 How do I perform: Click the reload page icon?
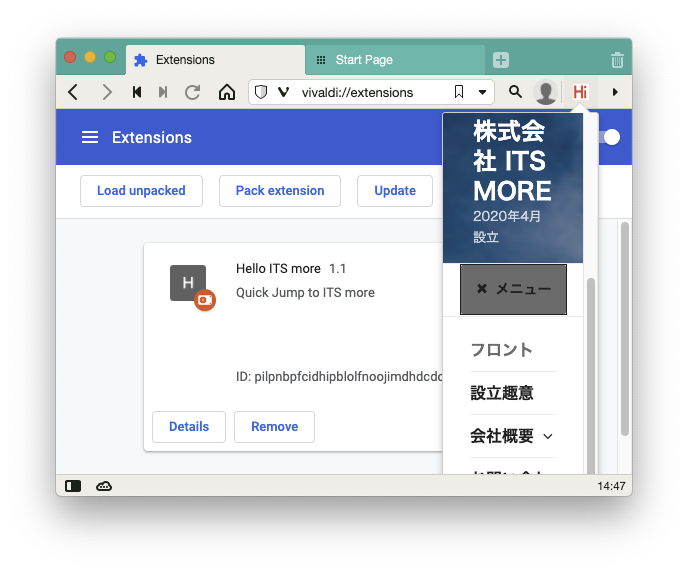tap(193, 92)
